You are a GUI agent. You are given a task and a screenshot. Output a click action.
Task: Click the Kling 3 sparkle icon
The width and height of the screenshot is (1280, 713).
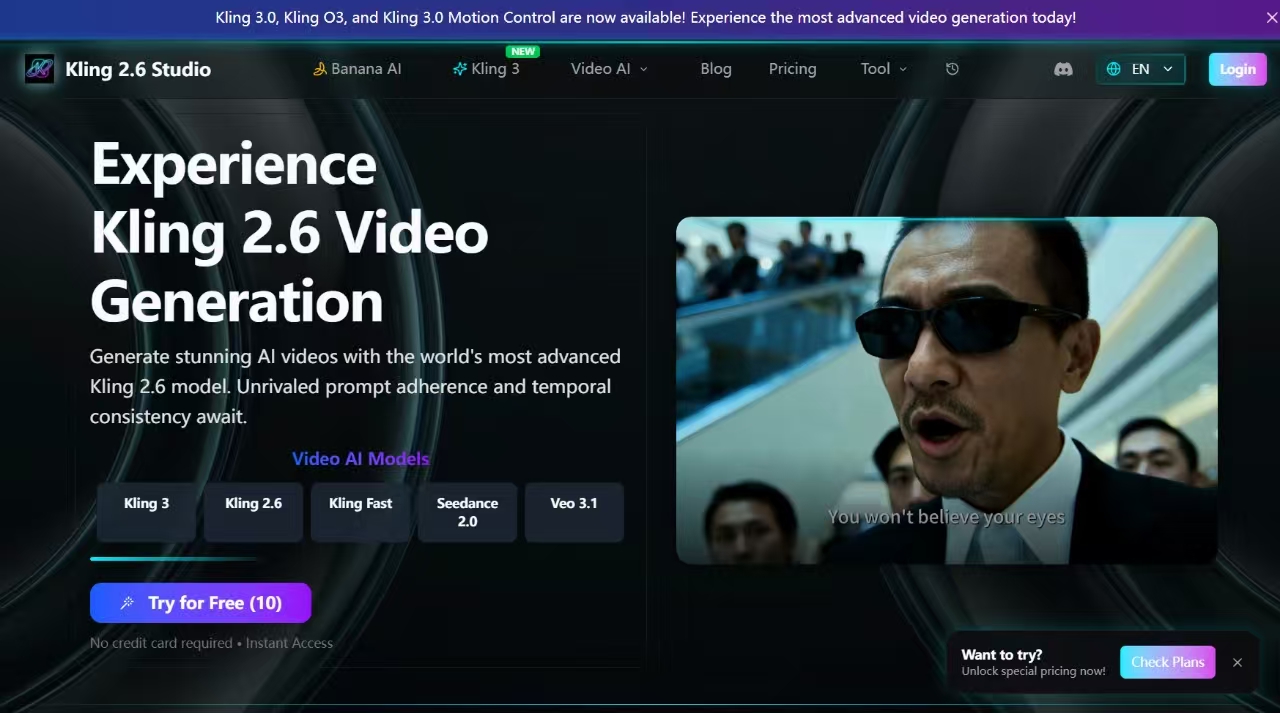point(460,69)
